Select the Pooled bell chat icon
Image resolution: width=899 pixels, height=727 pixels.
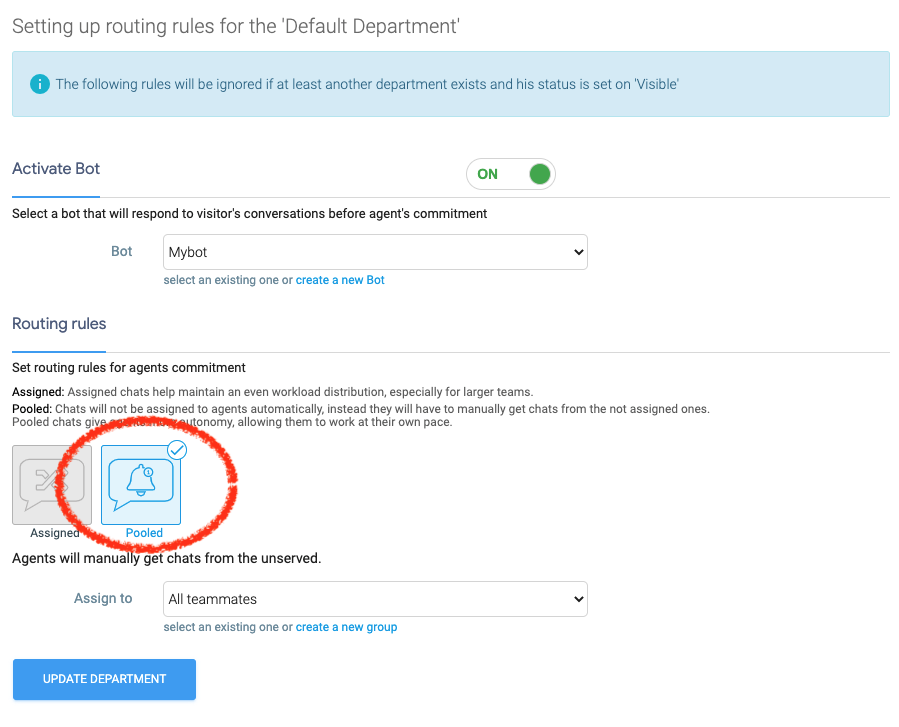(x=141, y=484)
